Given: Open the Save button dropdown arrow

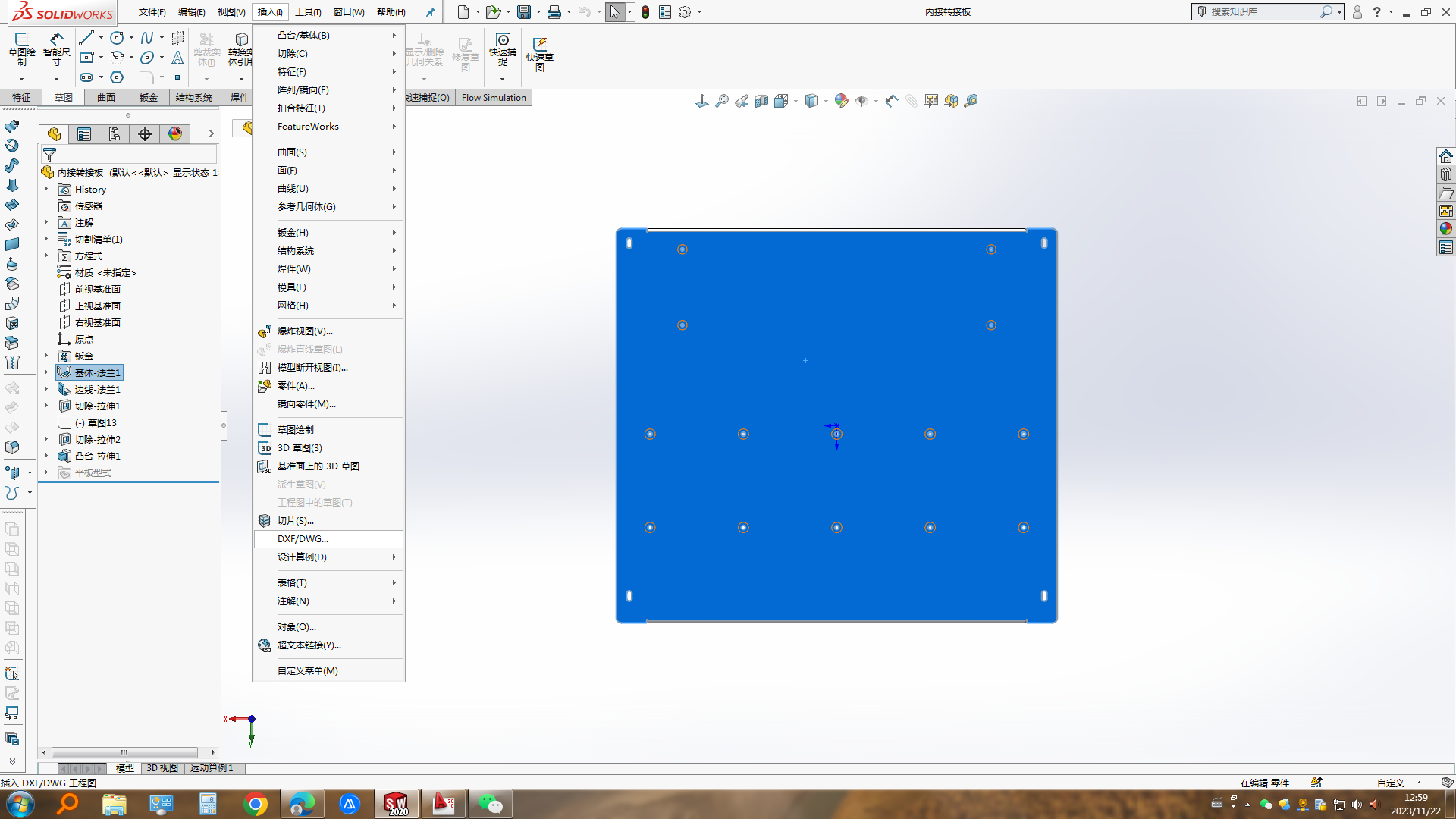Looking at the screenshot, I should pos(538,12).
